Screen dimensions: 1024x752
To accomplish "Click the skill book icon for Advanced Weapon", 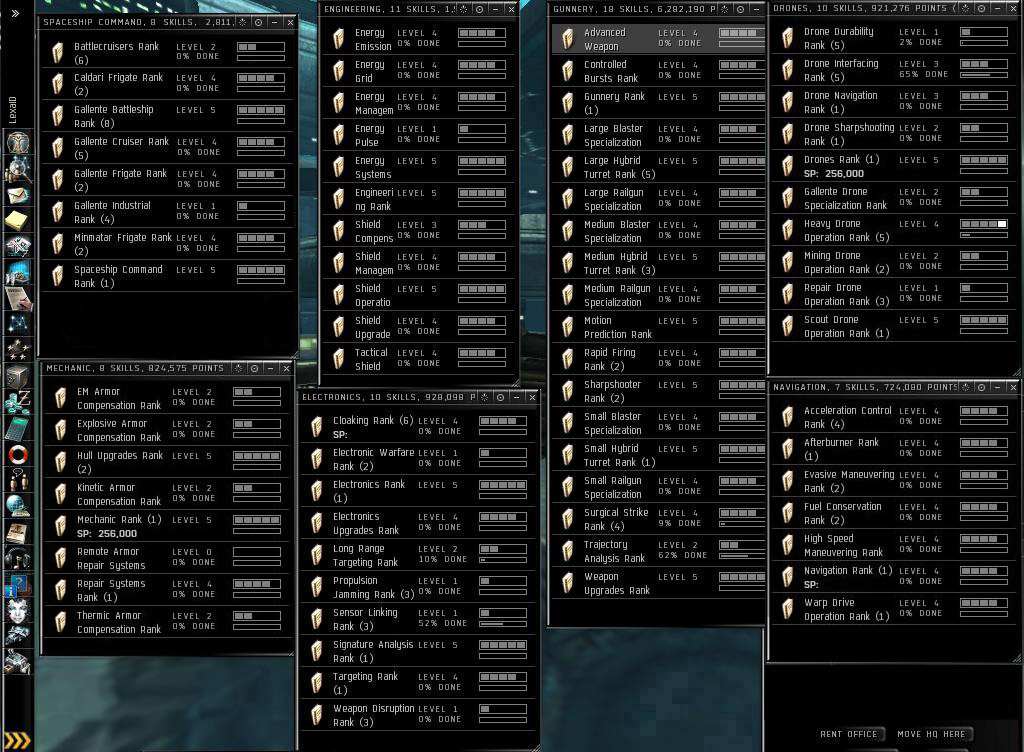I will [568, 39].
